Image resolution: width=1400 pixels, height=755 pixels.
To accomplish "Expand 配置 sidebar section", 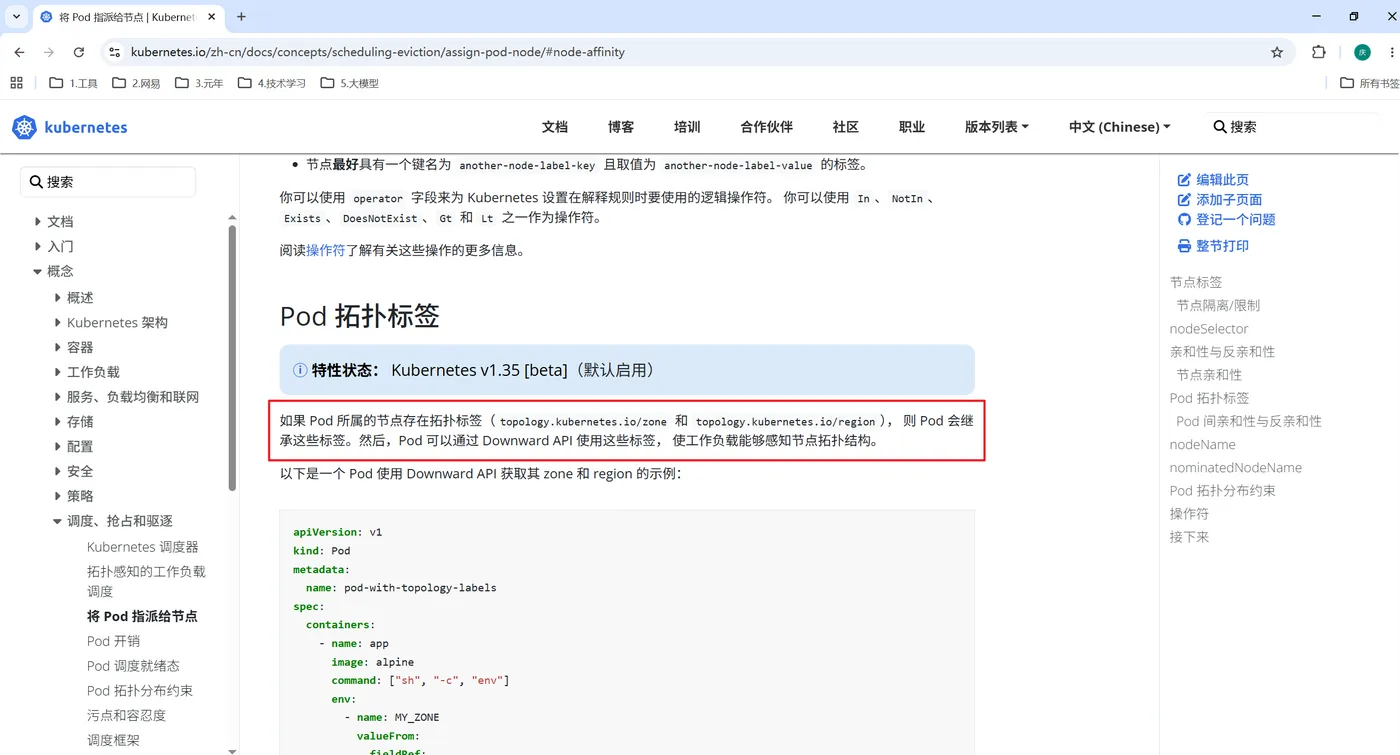I will pyautogui.click(x=58, y=447).
